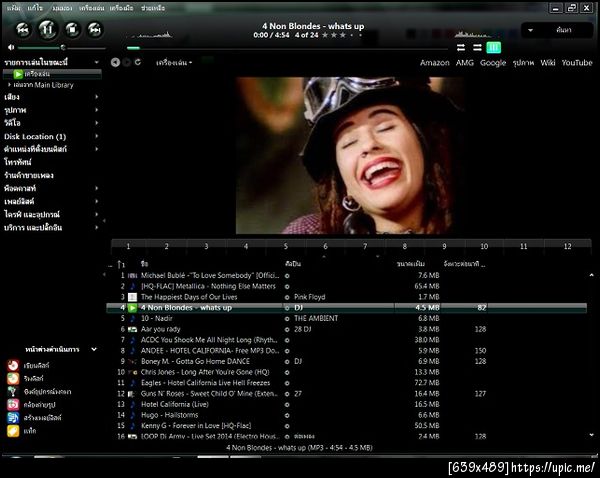Expand the Audio (เสียง) sidebar section
The height and width of the screenshot is (478, 600).
(96, 97)
